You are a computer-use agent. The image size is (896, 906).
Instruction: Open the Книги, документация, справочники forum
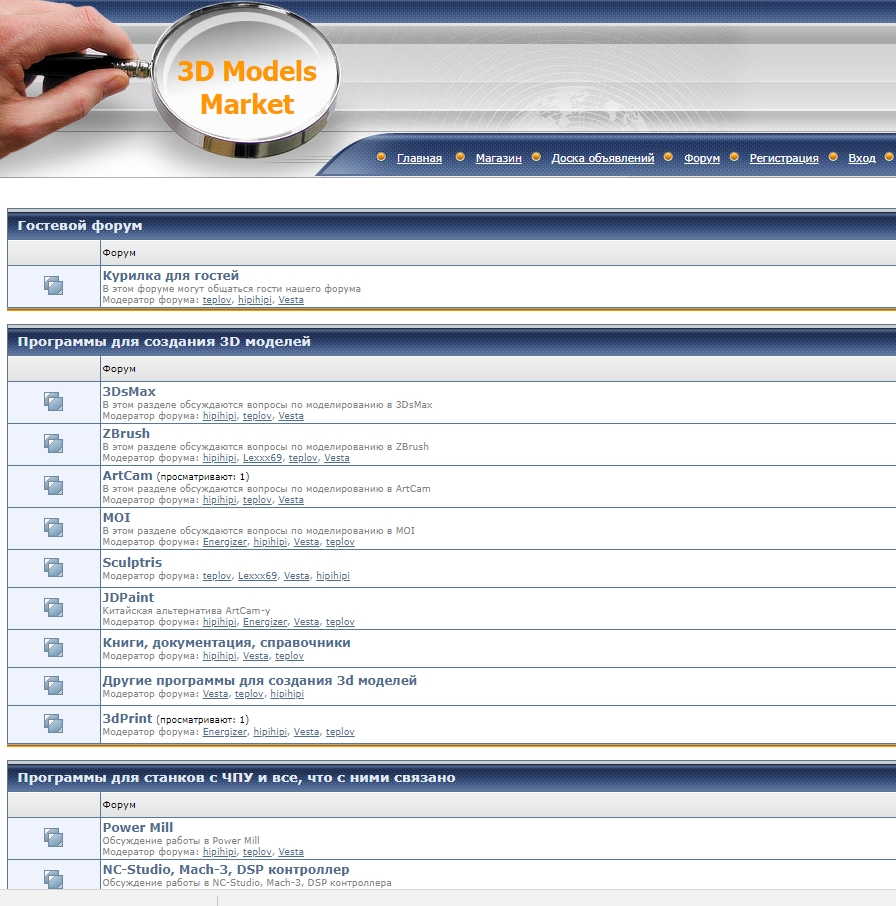point(226,643)
